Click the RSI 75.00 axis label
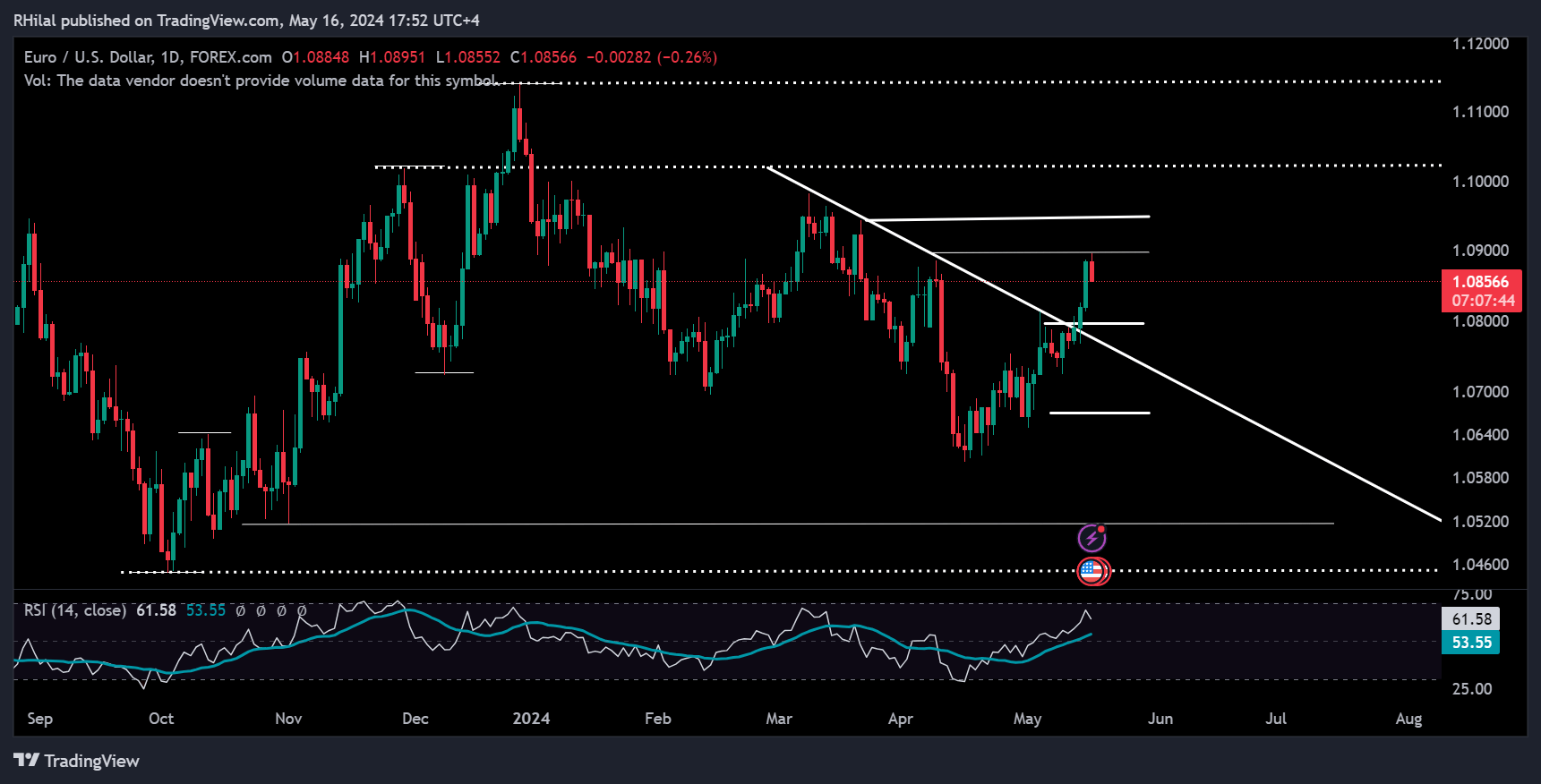Screen dimensions: 1541x784 [x=1472, y=594]
